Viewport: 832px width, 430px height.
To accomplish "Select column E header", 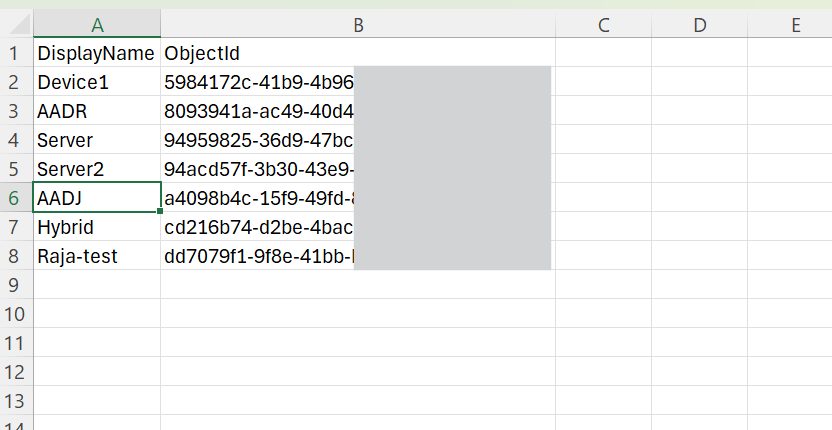I will tap(790, 24).
